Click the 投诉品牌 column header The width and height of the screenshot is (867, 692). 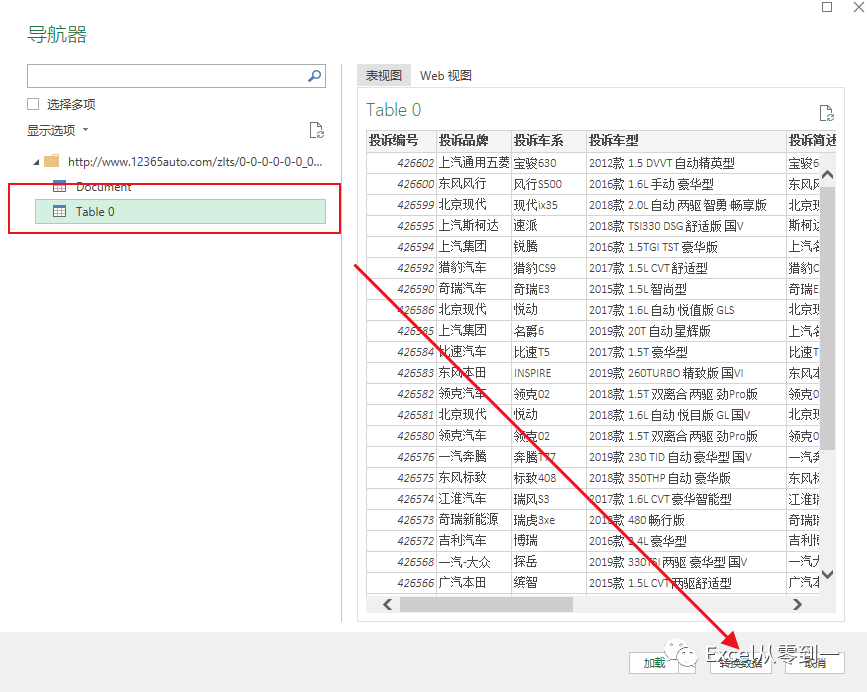474,141
